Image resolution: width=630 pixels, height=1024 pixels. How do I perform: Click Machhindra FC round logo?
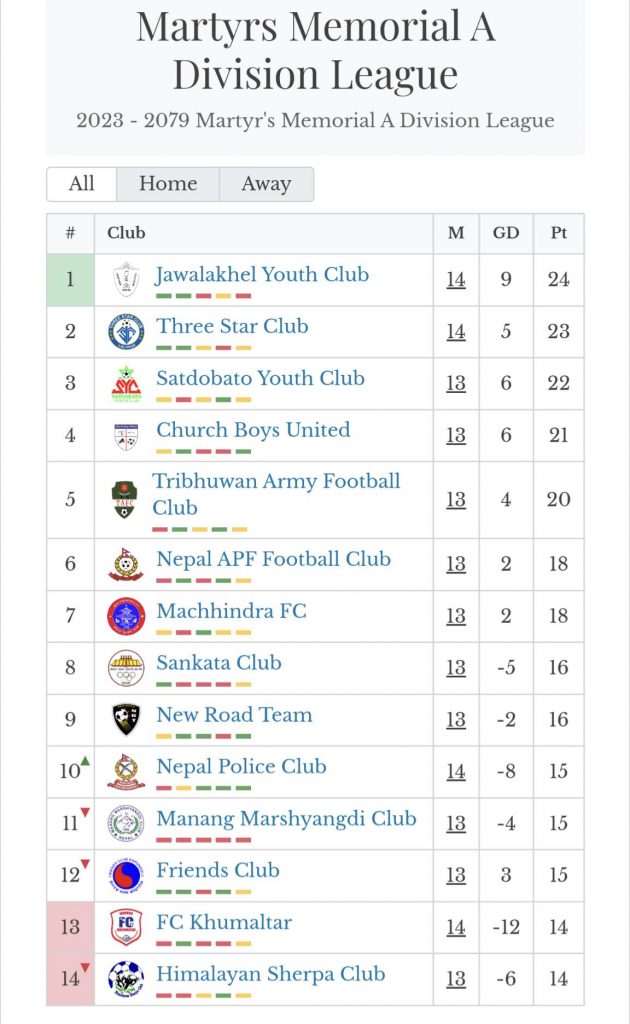(x=126, y=616)
